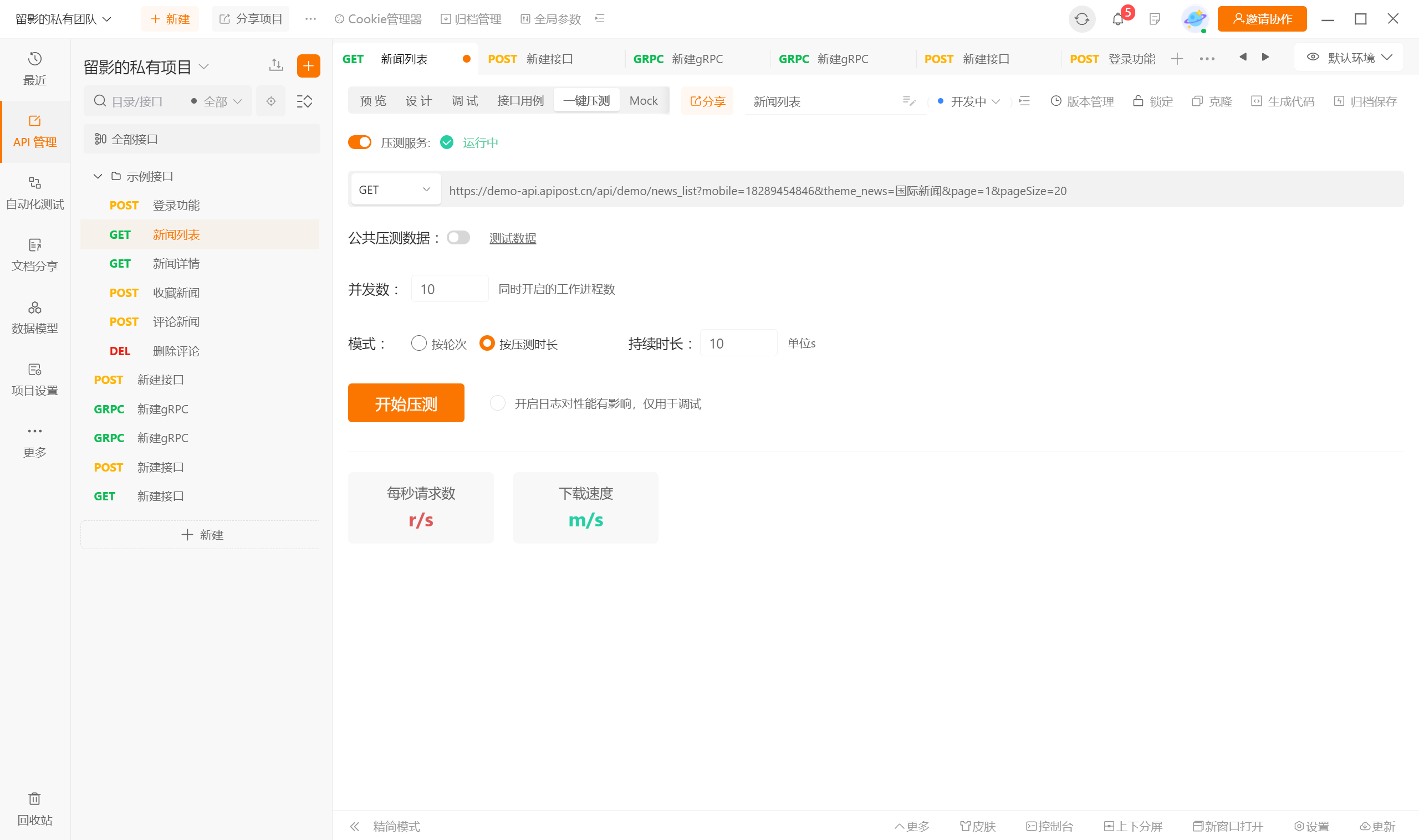Click the 开始压测 button

pyautogui.click(x=406, y=402)
